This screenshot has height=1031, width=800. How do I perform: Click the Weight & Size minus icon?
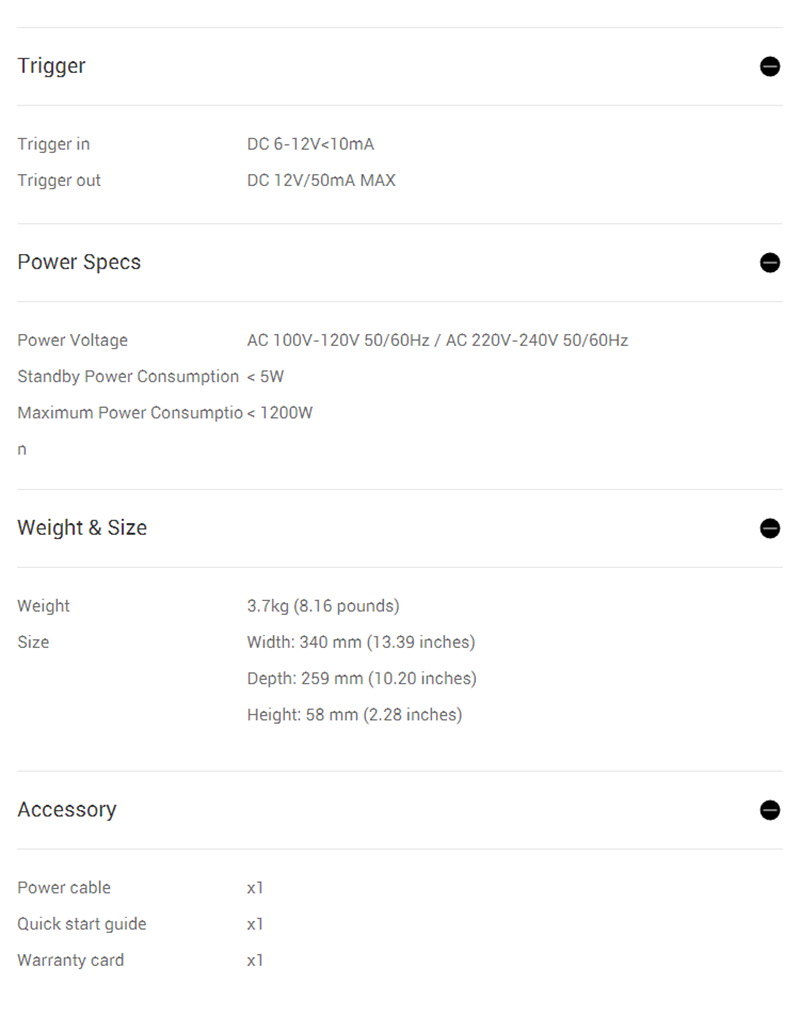[x=770, y=529]
